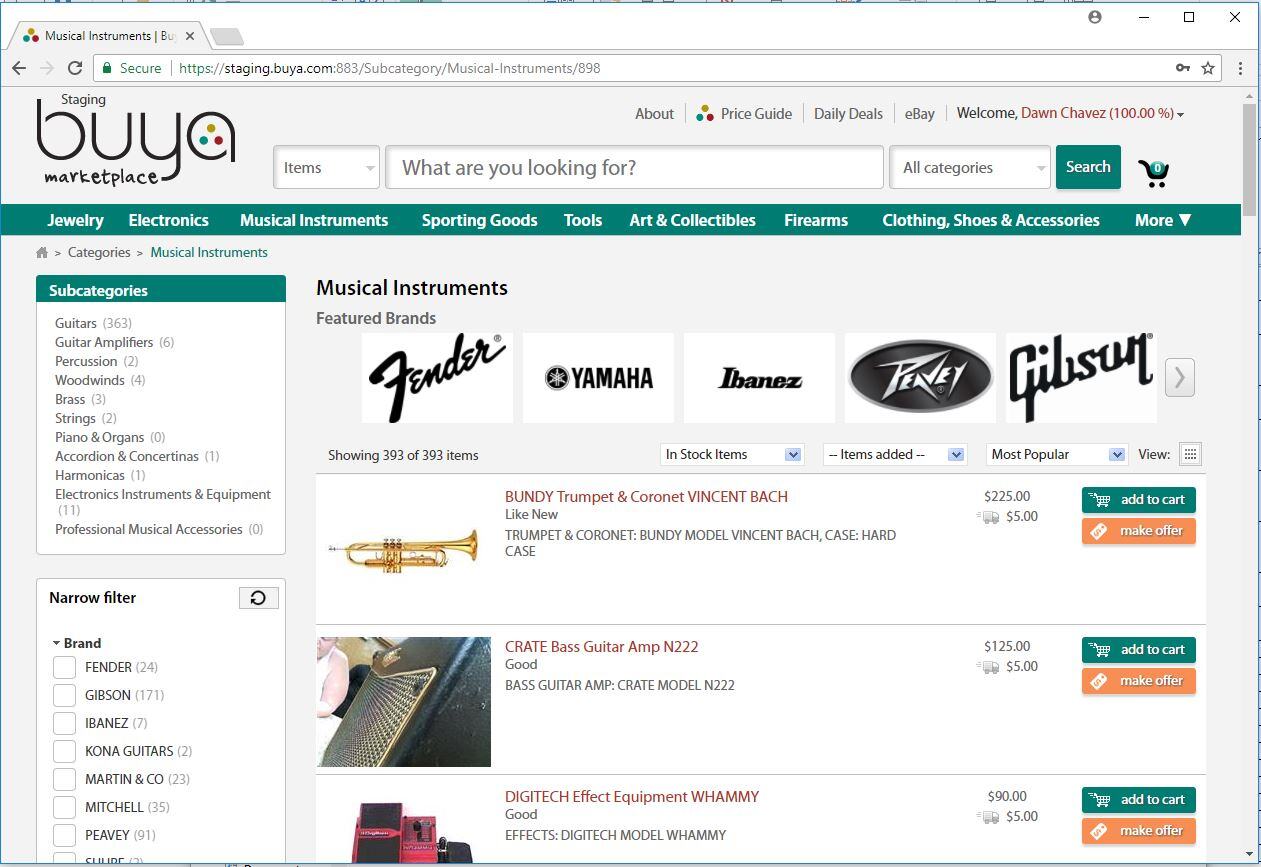The image size is (1261, 867).
Task: Open the In Stock Items dropdown
Action: coord(732,454)
